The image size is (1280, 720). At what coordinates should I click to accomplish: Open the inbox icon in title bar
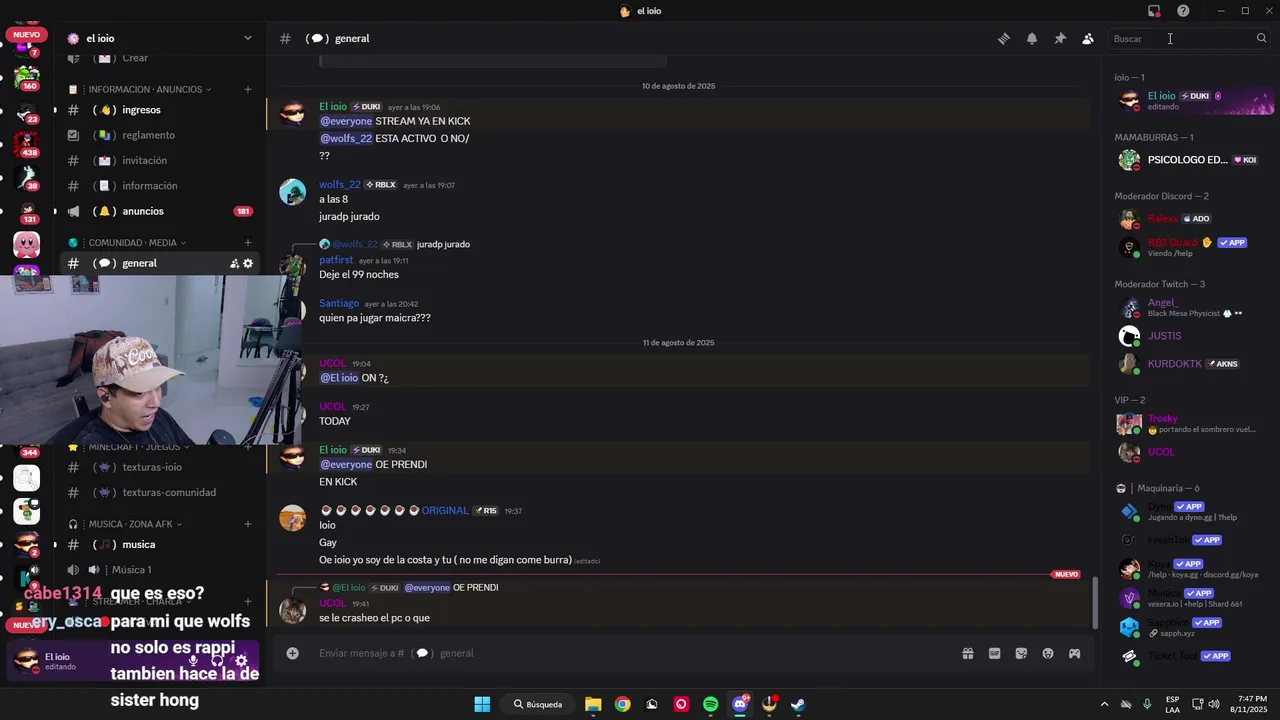(x=1154, y=11)
